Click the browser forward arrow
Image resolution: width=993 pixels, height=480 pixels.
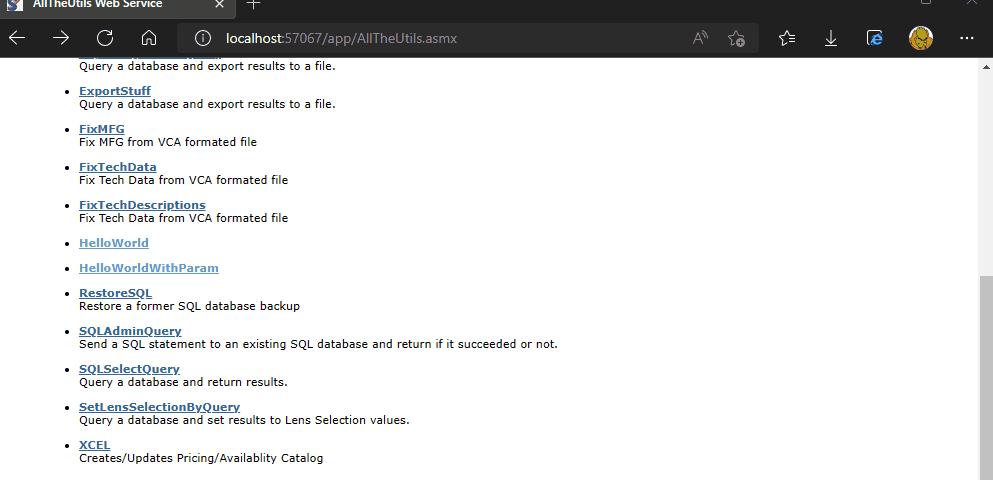point(61,38)
